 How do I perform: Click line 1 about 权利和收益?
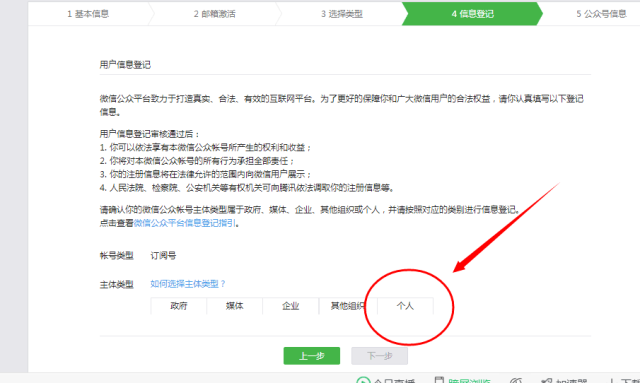click(205, 147)
